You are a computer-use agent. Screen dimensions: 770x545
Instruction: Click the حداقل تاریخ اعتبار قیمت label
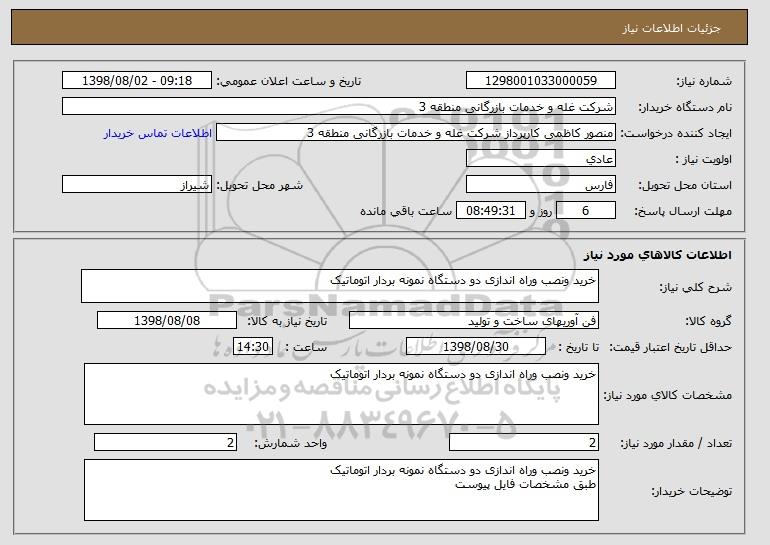671,348
